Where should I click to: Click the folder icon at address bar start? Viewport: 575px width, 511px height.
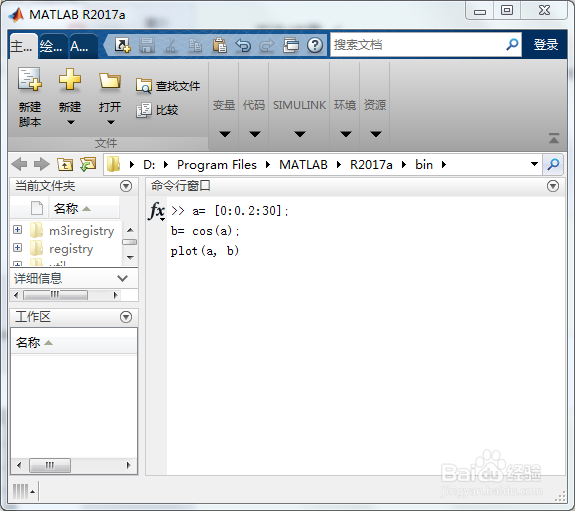pos(114,164)
